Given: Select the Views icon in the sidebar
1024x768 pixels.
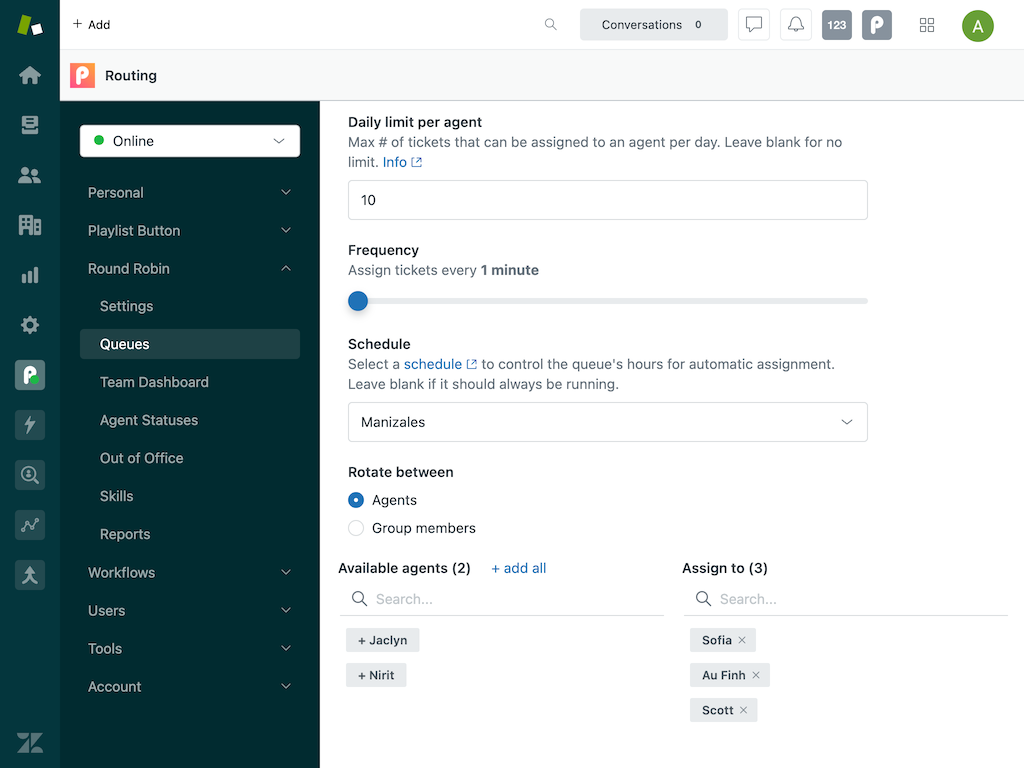Looking at the screenshot, I should [29, 125].
